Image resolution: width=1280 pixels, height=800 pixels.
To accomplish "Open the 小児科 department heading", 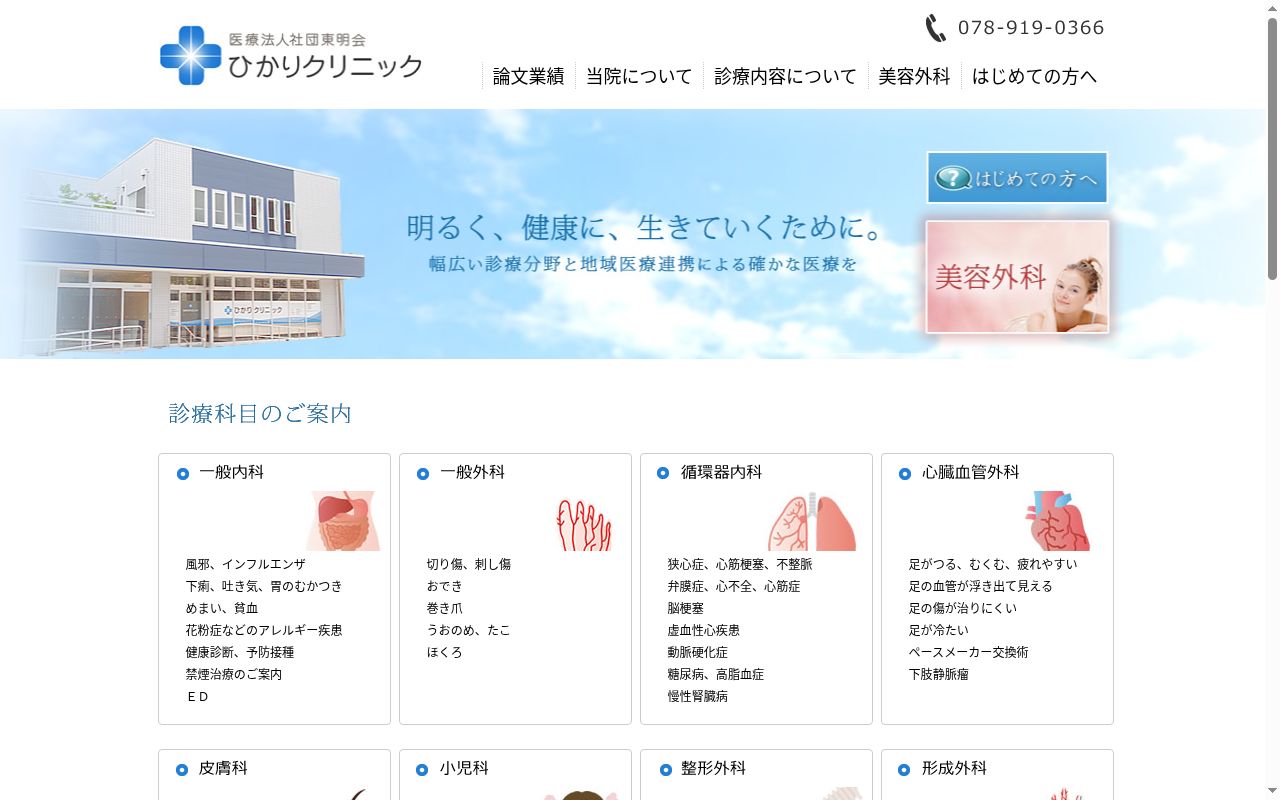I will (x=464, y=768).
